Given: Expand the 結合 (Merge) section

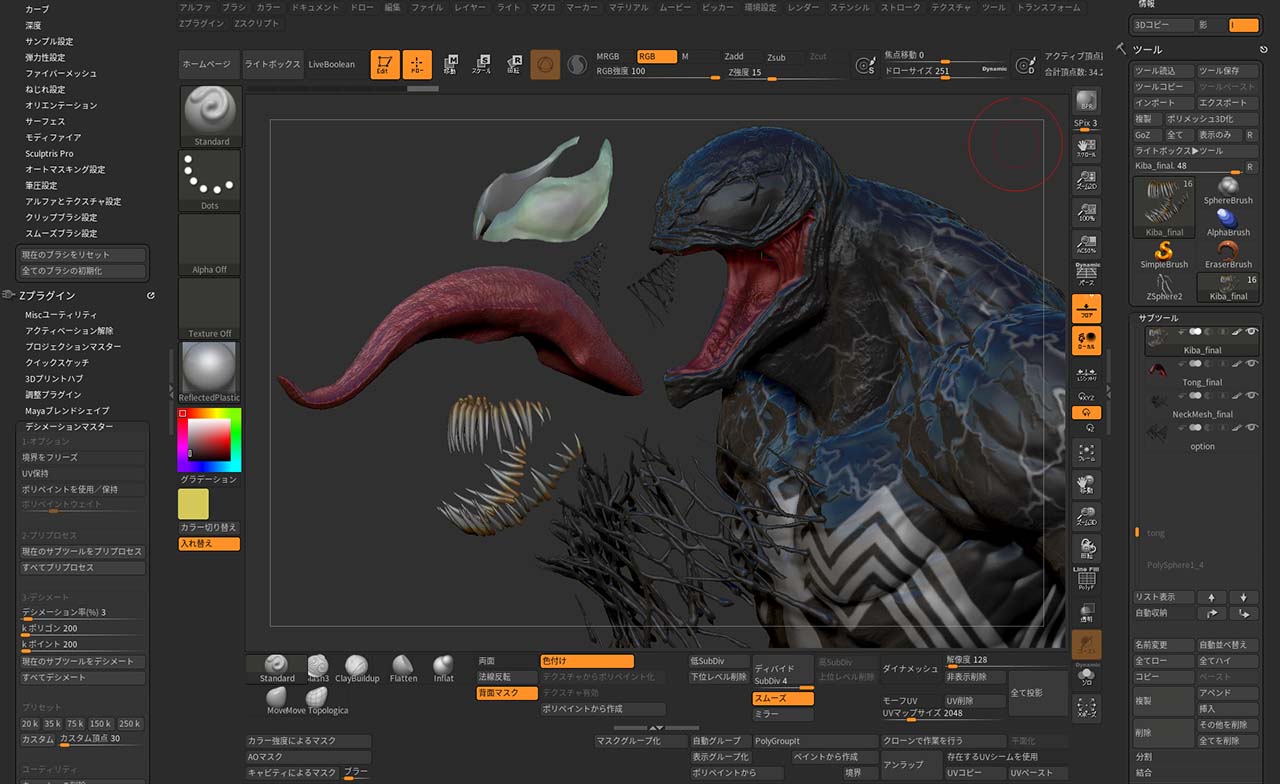Looking at the screenshot, I should coord(1143,773).
